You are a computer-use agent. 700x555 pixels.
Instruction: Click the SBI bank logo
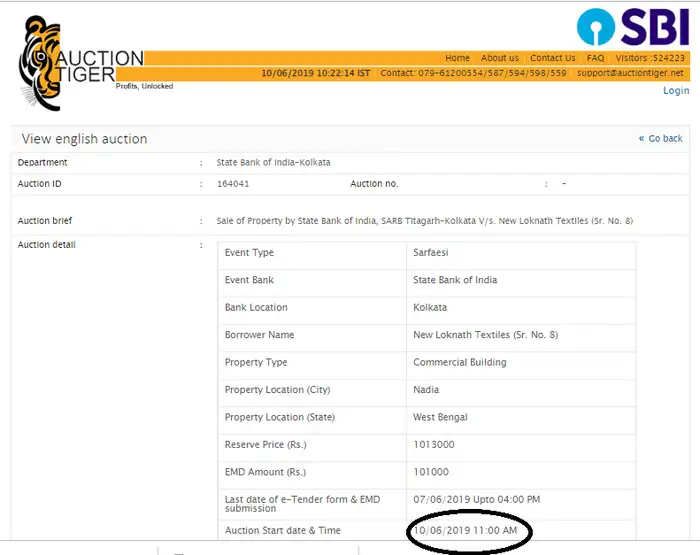tap(632, 27)
